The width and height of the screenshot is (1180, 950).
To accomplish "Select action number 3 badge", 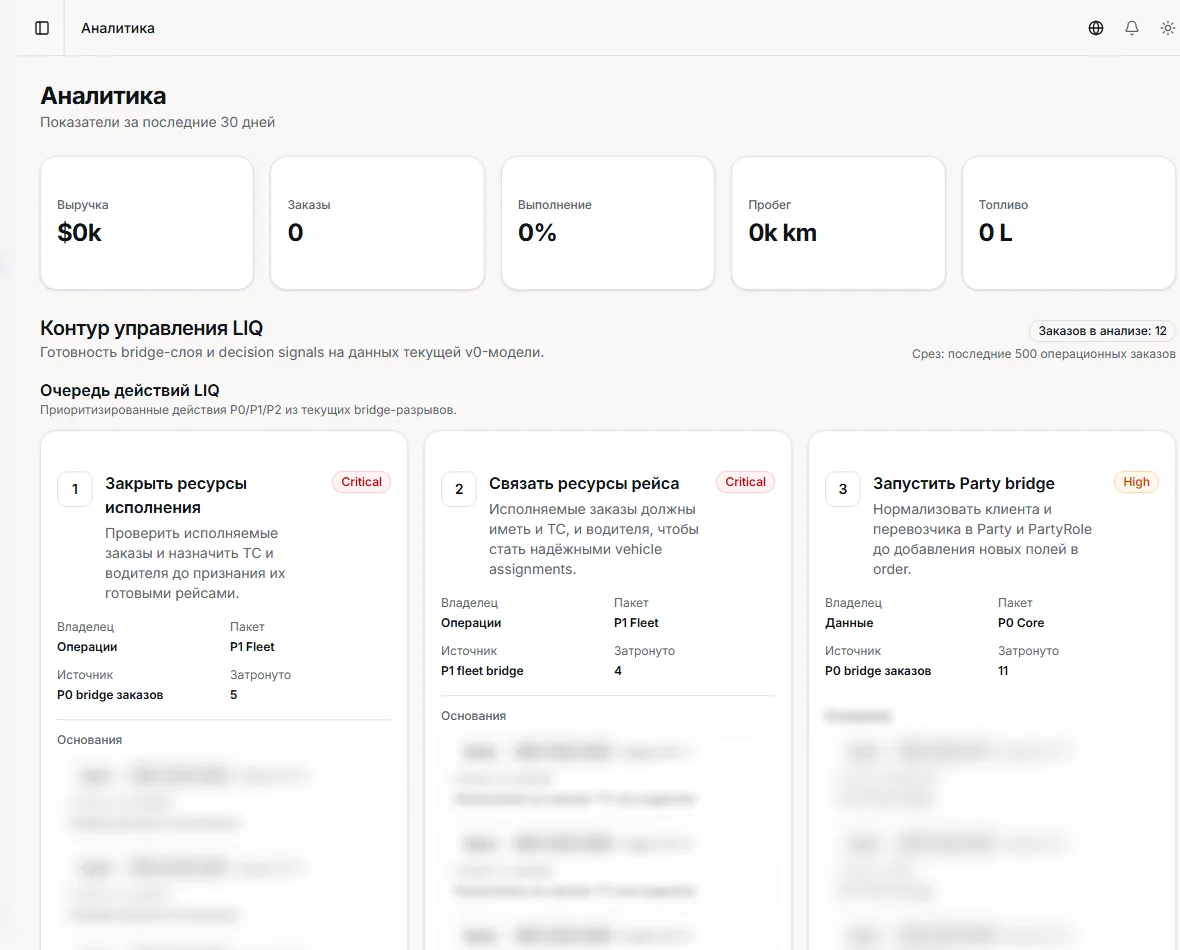I will pyautogui.click(x=843, y=489).
